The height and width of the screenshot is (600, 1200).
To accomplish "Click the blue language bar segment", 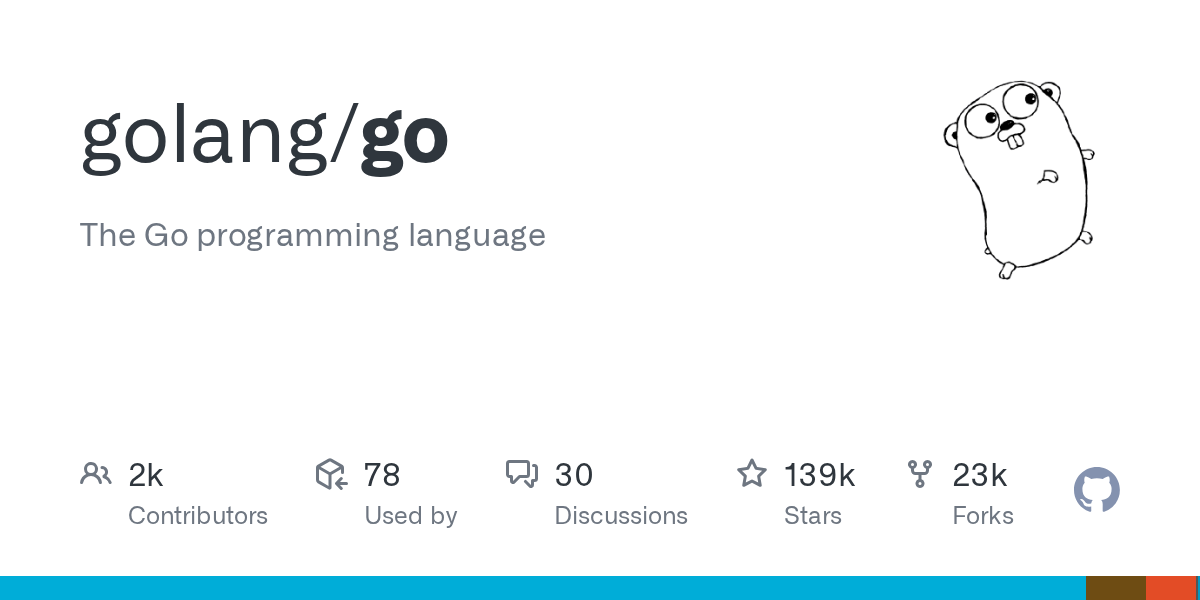I will pyautogui.click(x=543, y=588).
